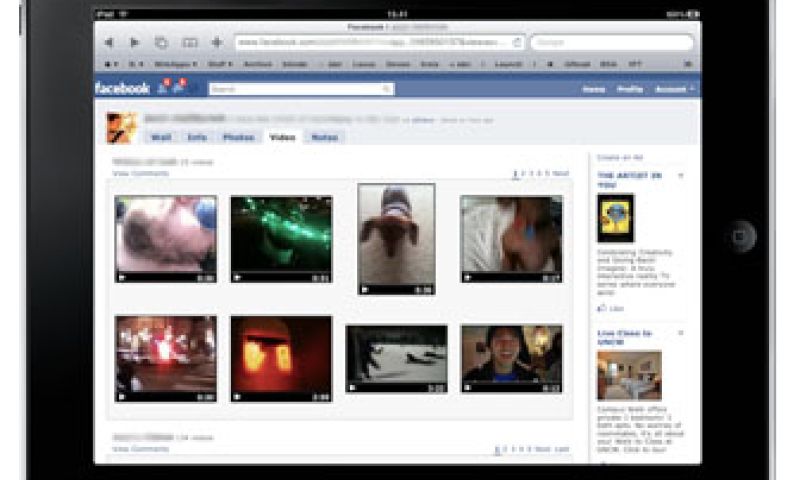Open the Account dropdown menu
The height and width of the screenshot is (480, 800).
[674, 89]
